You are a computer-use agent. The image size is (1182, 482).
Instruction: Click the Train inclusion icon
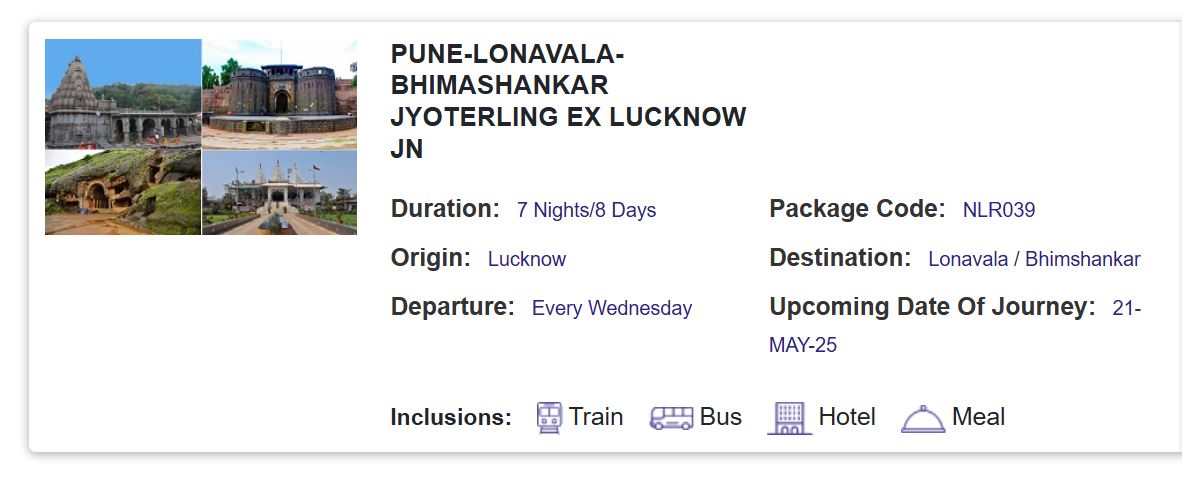pyautogui.click(x=549, y=417)
